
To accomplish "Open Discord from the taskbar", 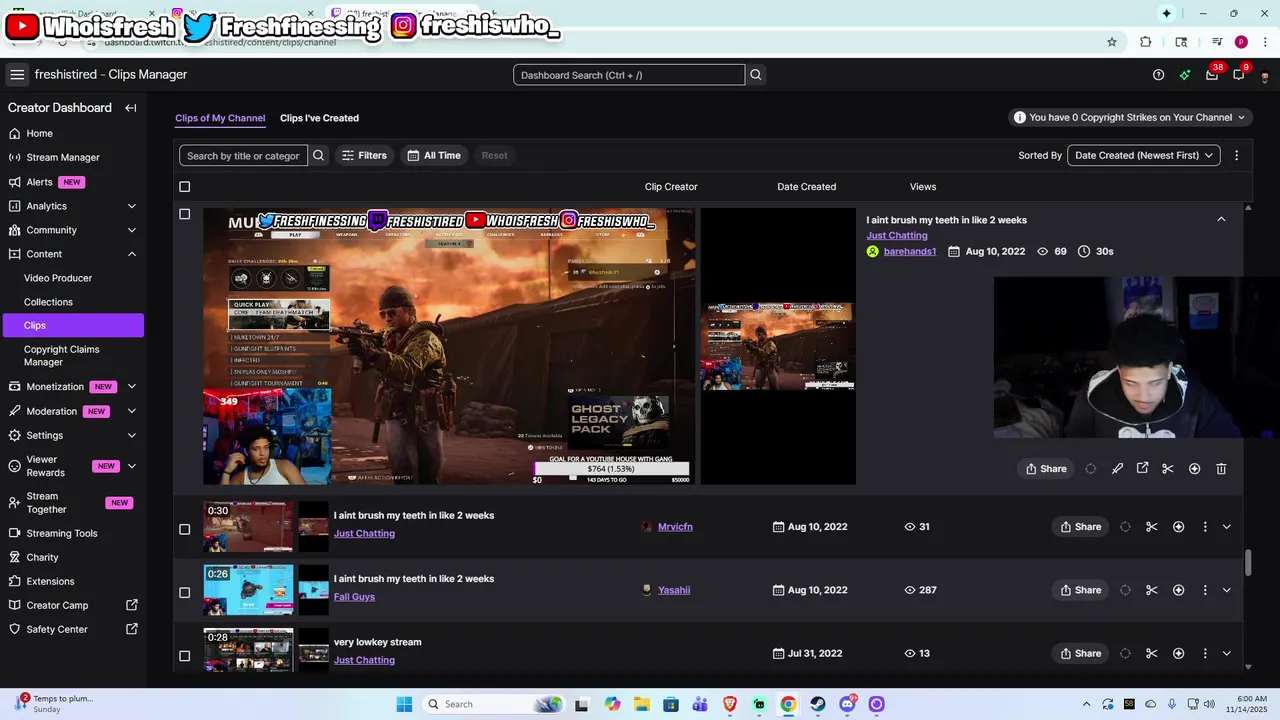I will [848, 704].
